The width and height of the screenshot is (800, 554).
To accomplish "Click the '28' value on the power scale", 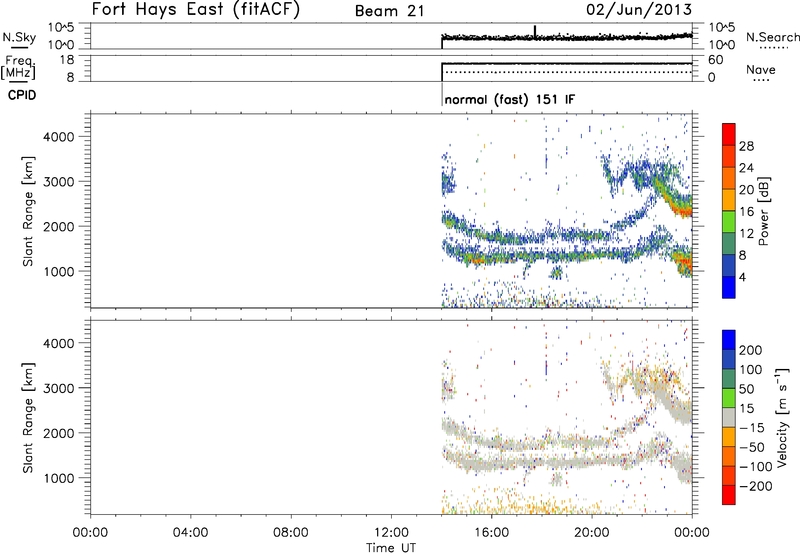I will [x=746, y=146].
